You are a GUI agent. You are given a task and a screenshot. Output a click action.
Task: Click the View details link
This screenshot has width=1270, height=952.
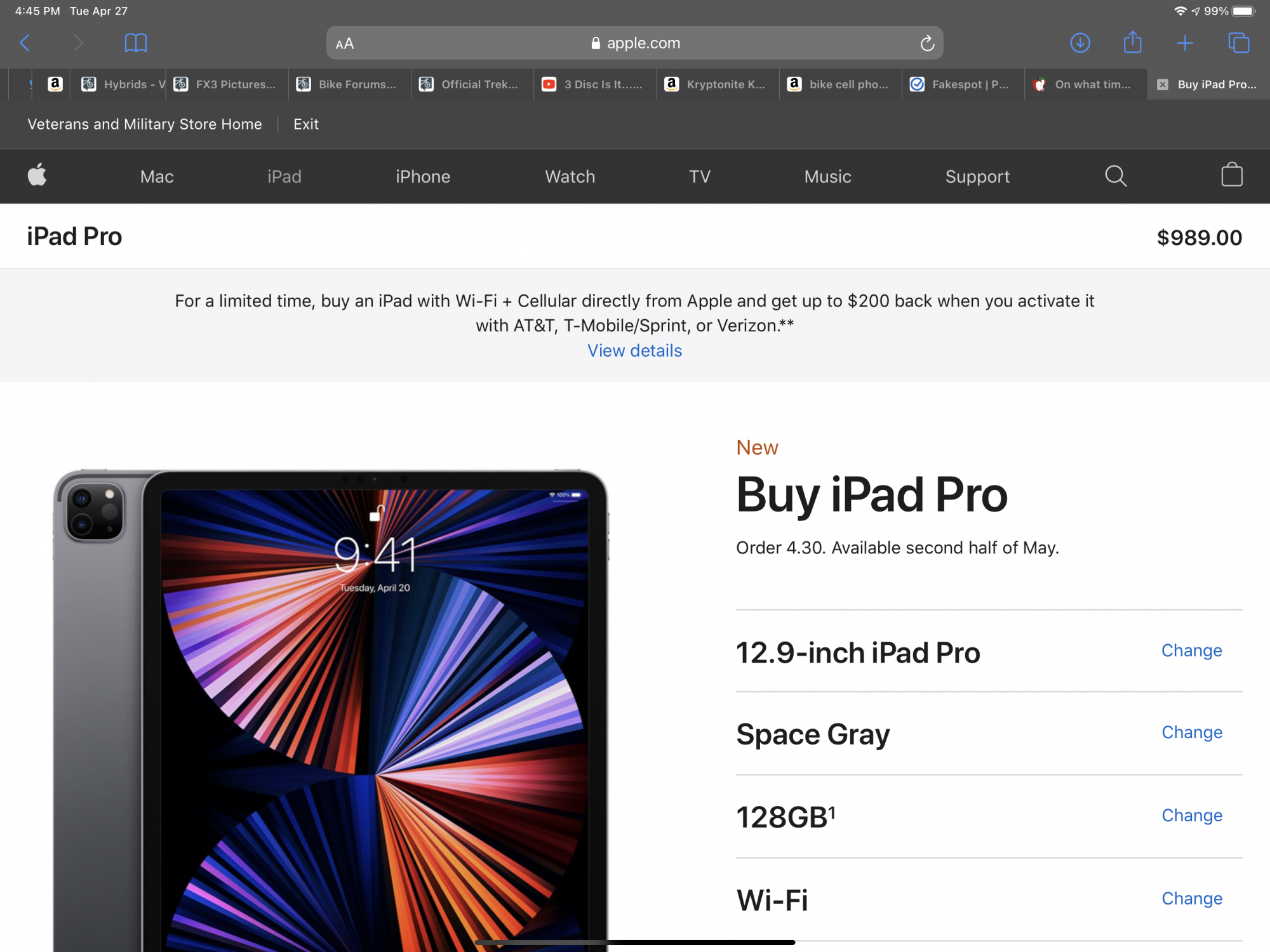[634, 351]
